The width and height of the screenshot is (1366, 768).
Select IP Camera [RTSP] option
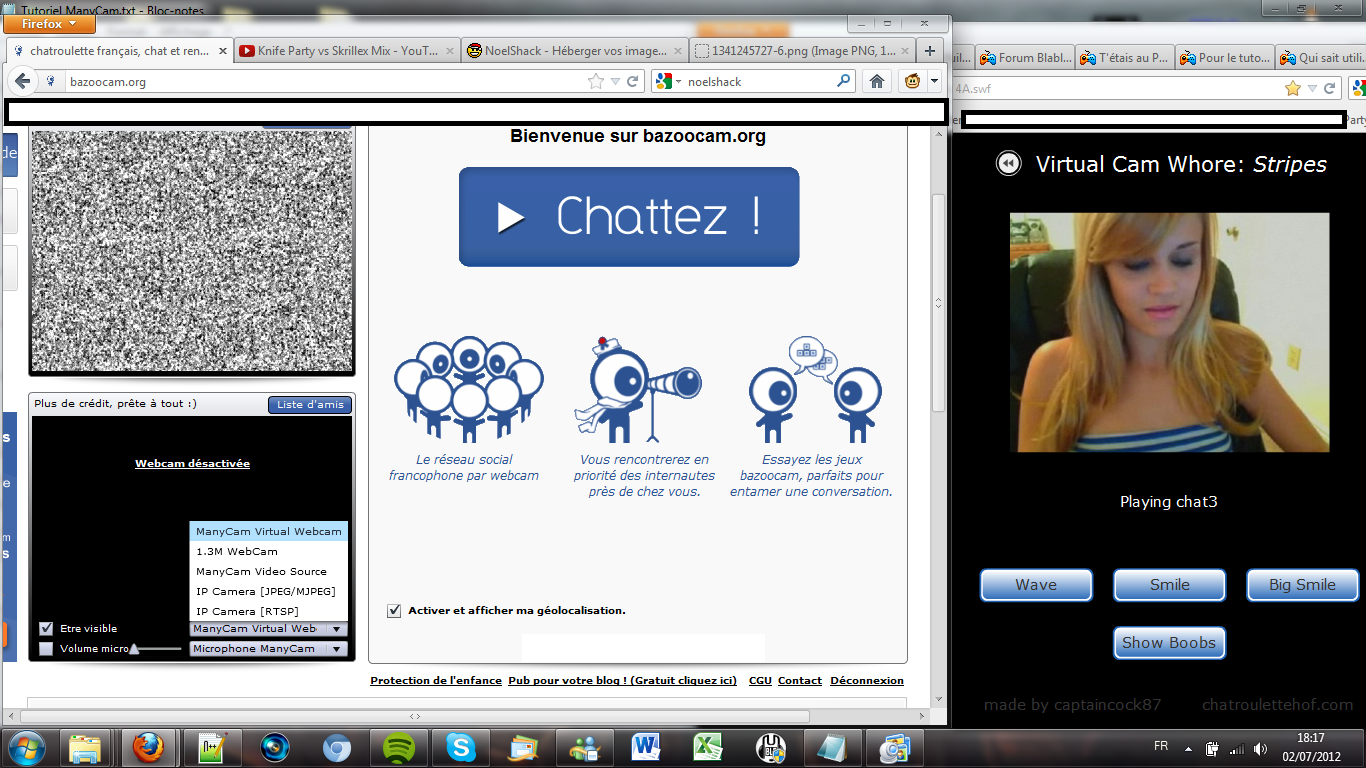pyautogui.click(x=268, y=611)
